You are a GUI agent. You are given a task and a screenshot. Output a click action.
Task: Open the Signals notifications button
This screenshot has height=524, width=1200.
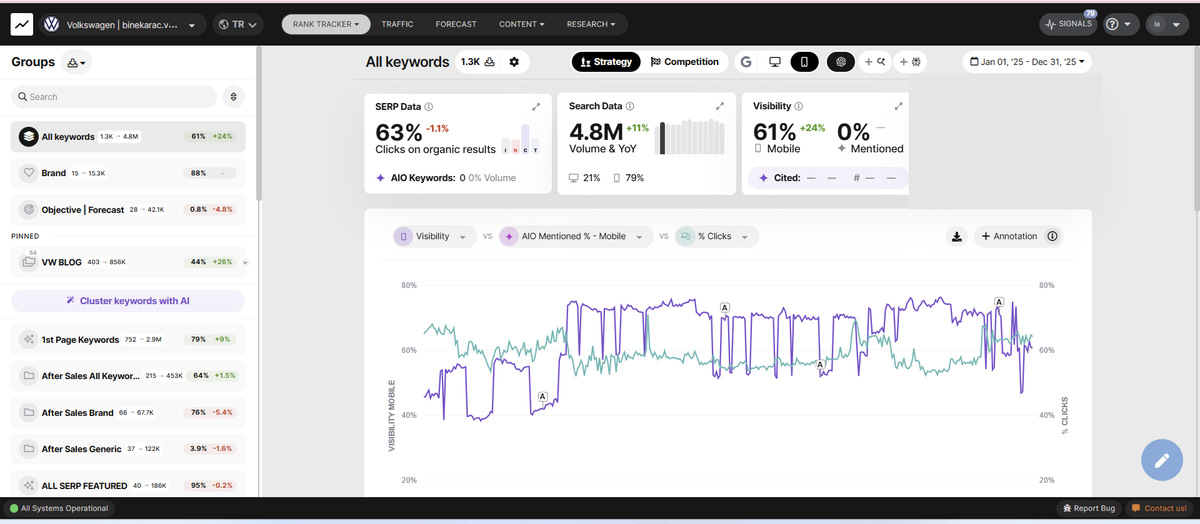[x=1068, y=24]
